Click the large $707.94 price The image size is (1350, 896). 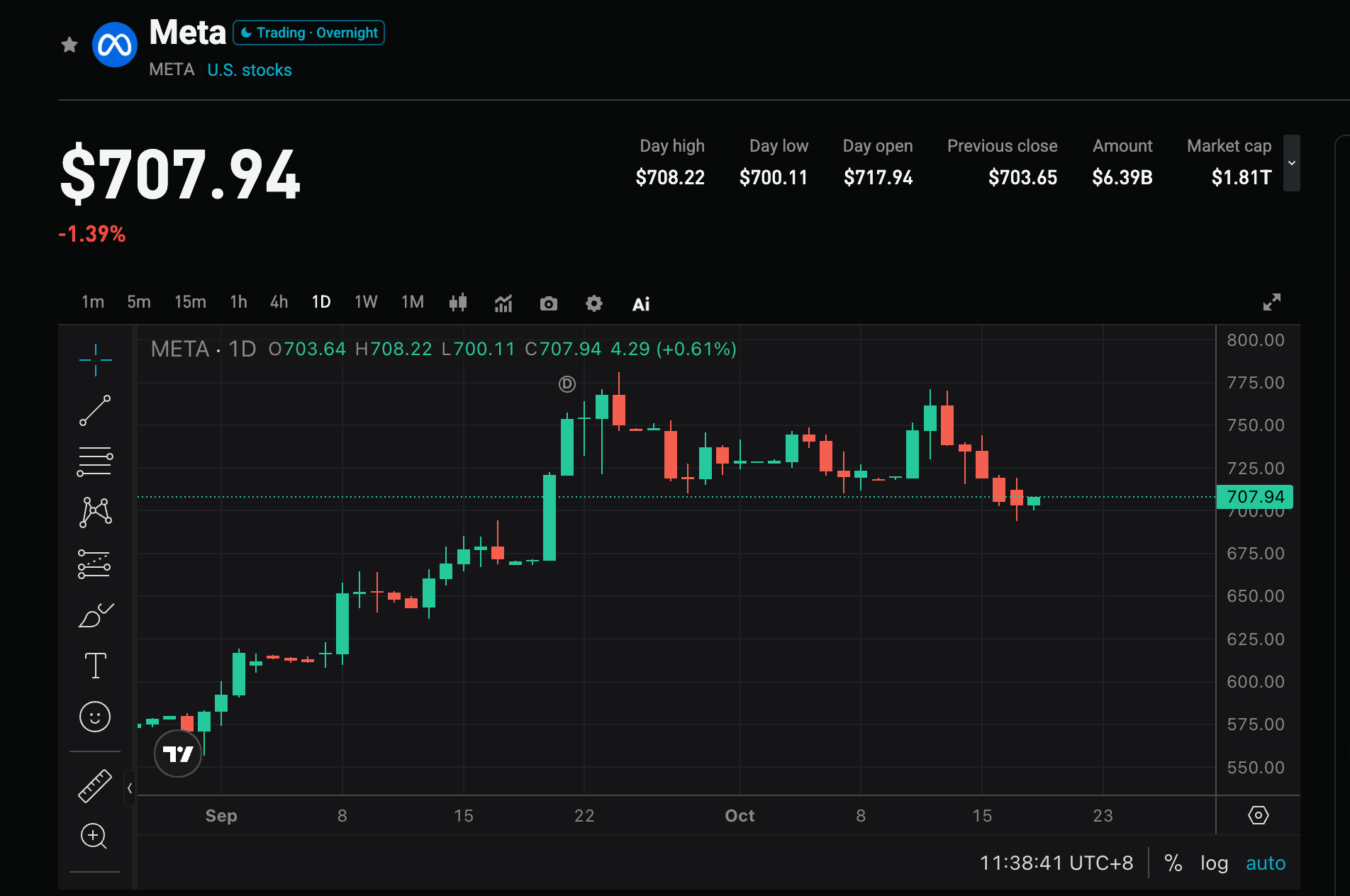pos(181,174)
